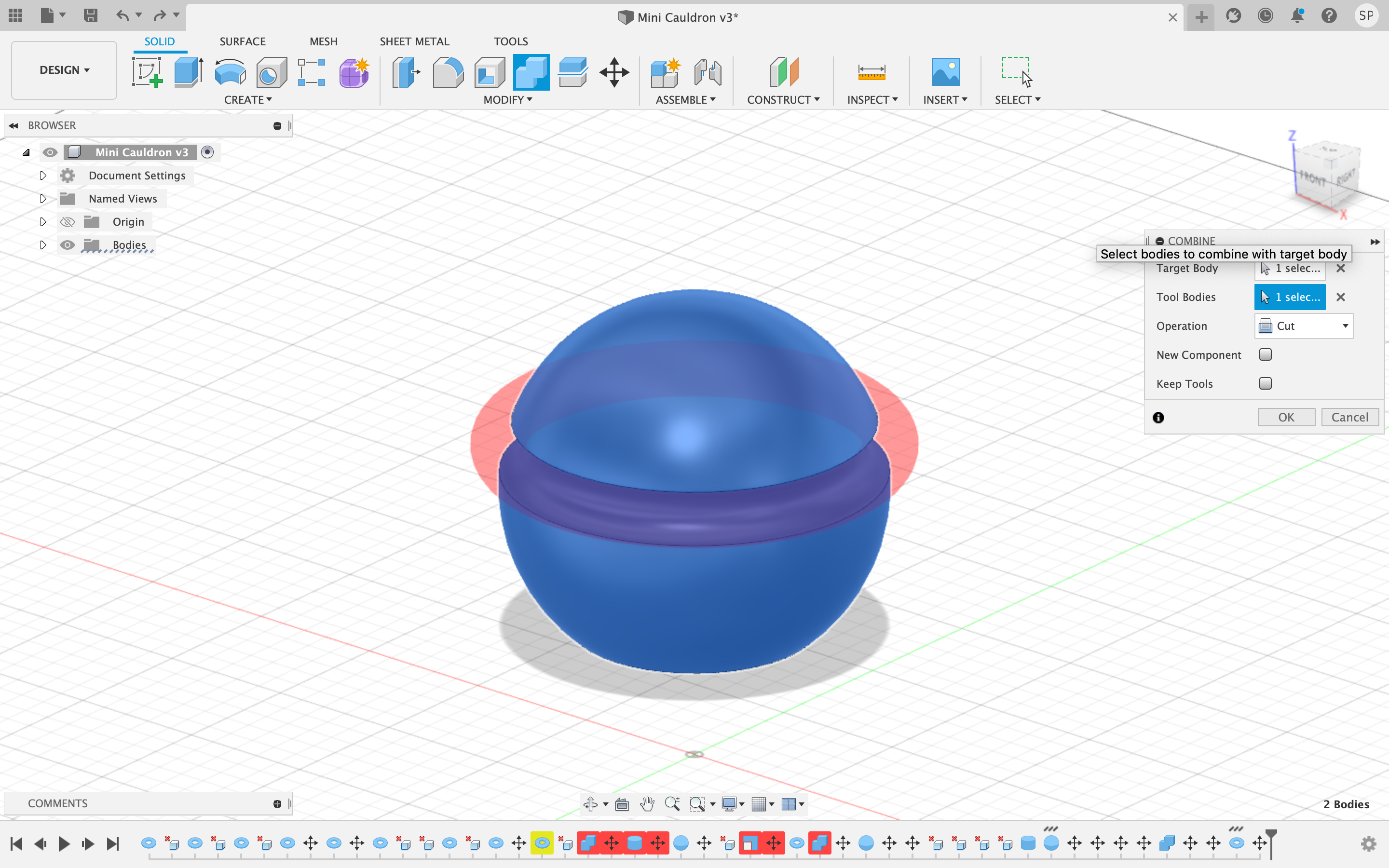Switch to the SURFACE tab

[x=243, y=41]
